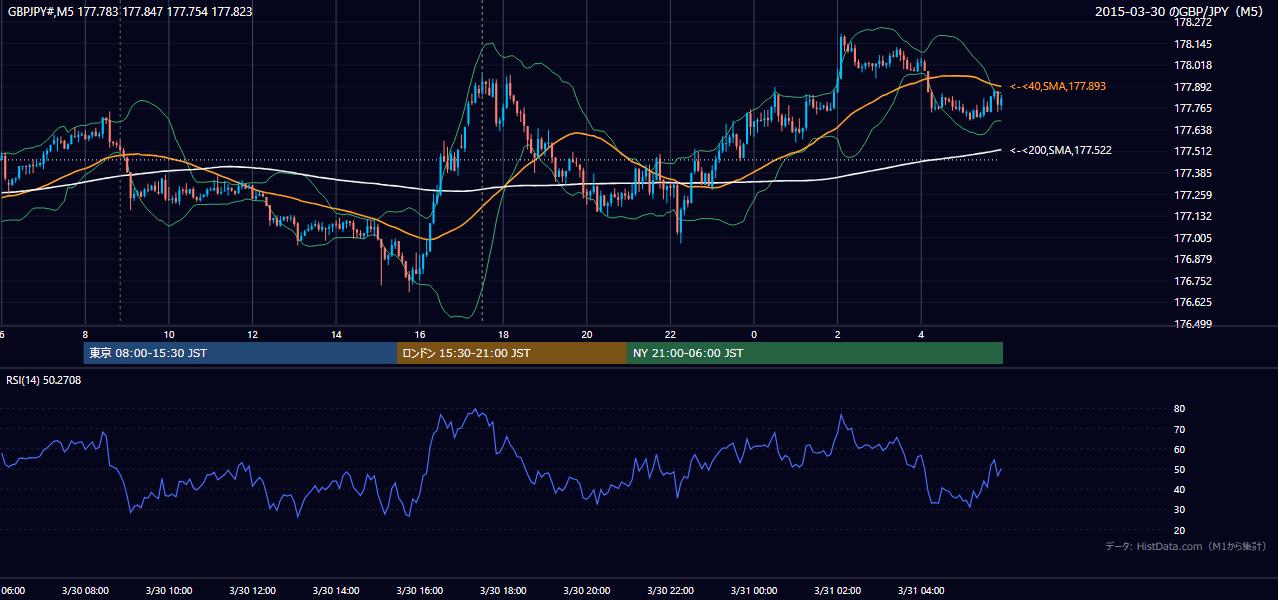Click price axis label 176.752
The height and width of the screenshot is (600, 1278).
(x=1194, y=281)
